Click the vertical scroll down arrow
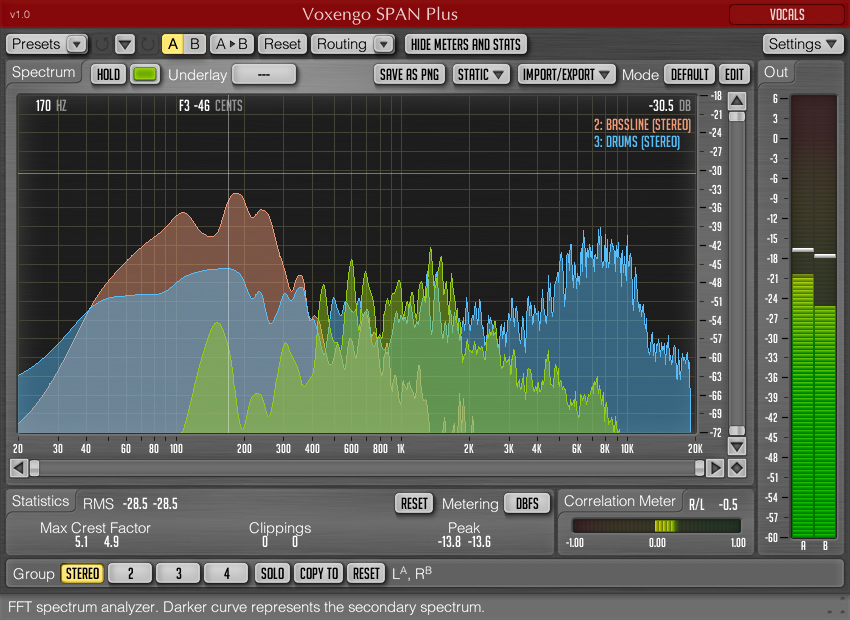 coord(737,447)
